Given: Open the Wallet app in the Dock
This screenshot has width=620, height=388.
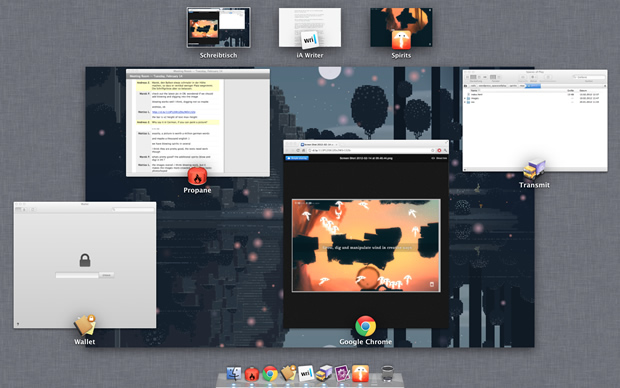Looking at the screenshot, I should click(x=289, y=373).
